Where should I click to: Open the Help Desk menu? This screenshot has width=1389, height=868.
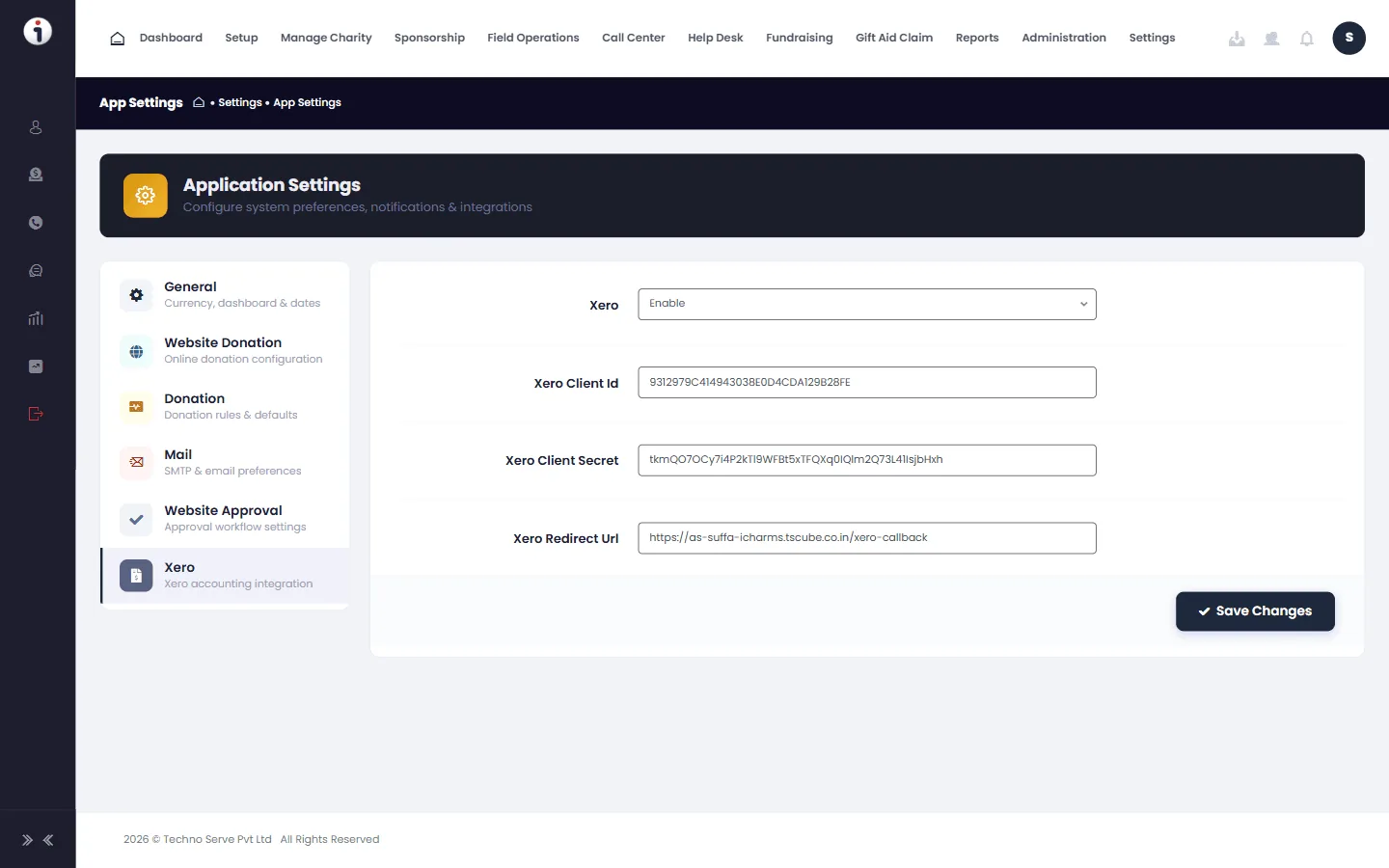tap(716, 38)
